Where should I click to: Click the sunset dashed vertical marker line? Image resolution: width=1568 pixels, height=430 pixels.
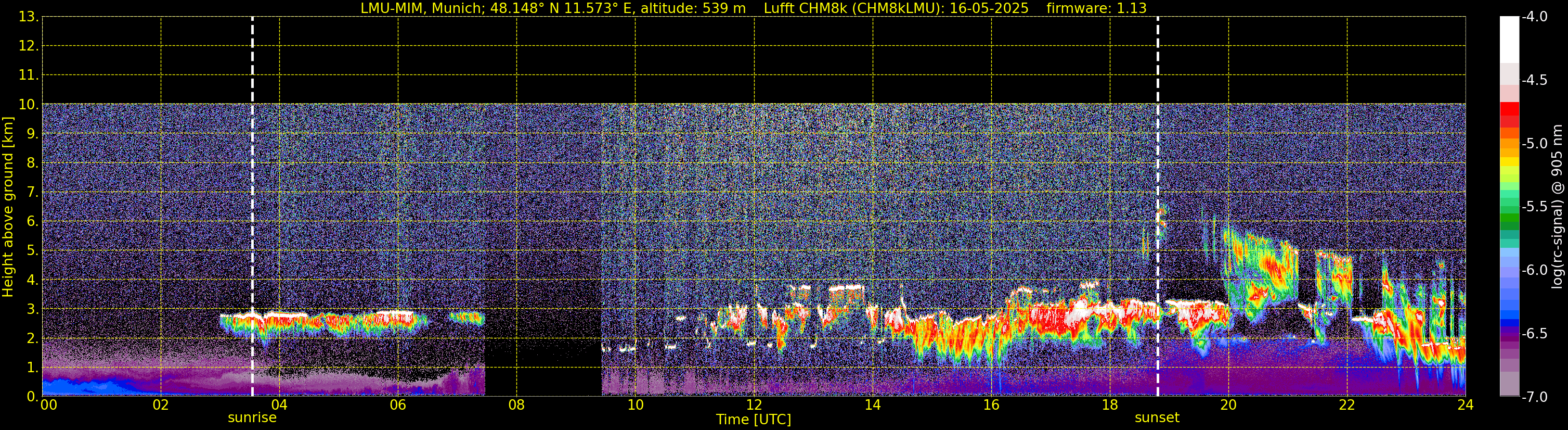(1157, 207)
